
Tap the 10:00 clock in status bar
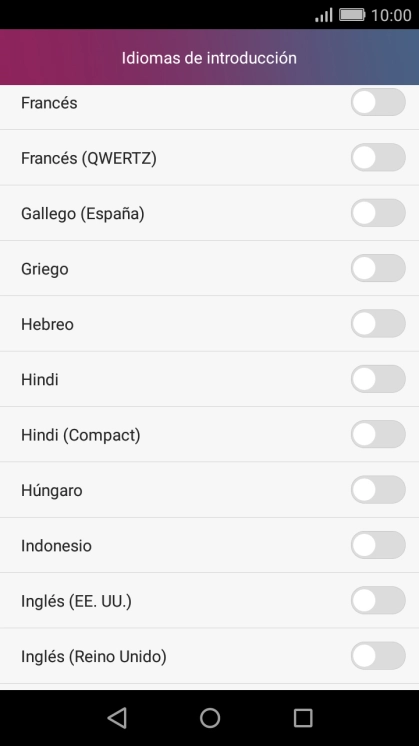pos(391,15)
